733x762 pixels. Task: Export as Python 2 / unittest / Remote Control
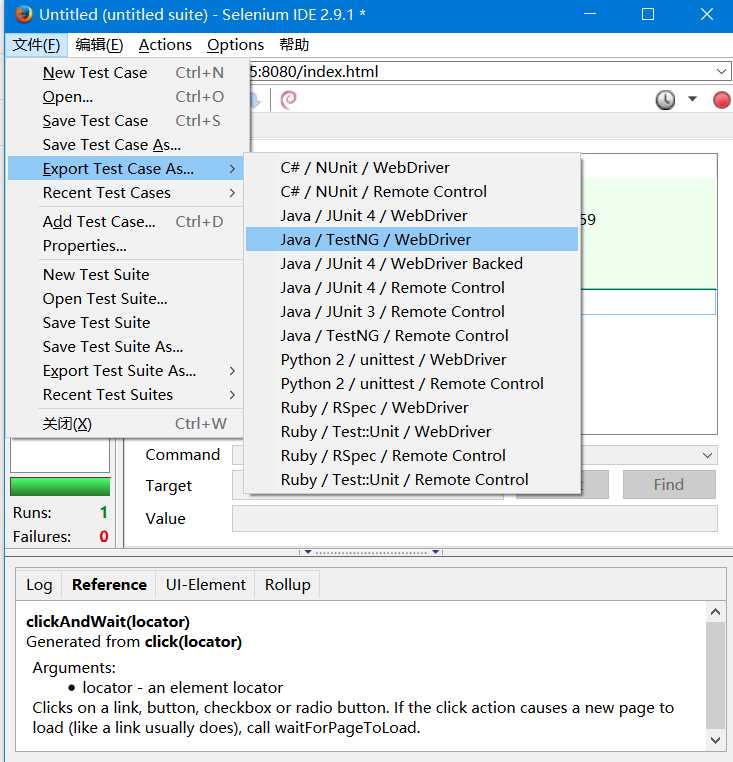click(x=412, y=384)
